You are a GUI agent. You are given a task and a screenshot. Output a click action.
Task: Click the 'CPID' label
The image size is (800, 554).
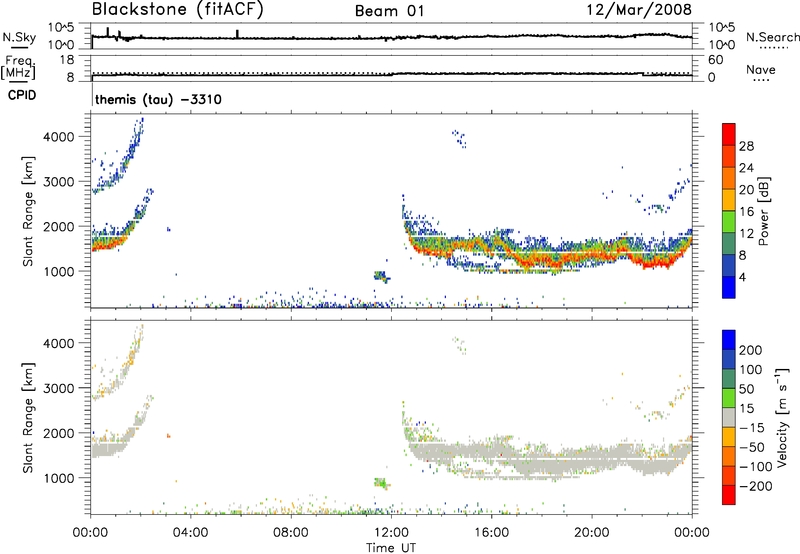[22, 95]
